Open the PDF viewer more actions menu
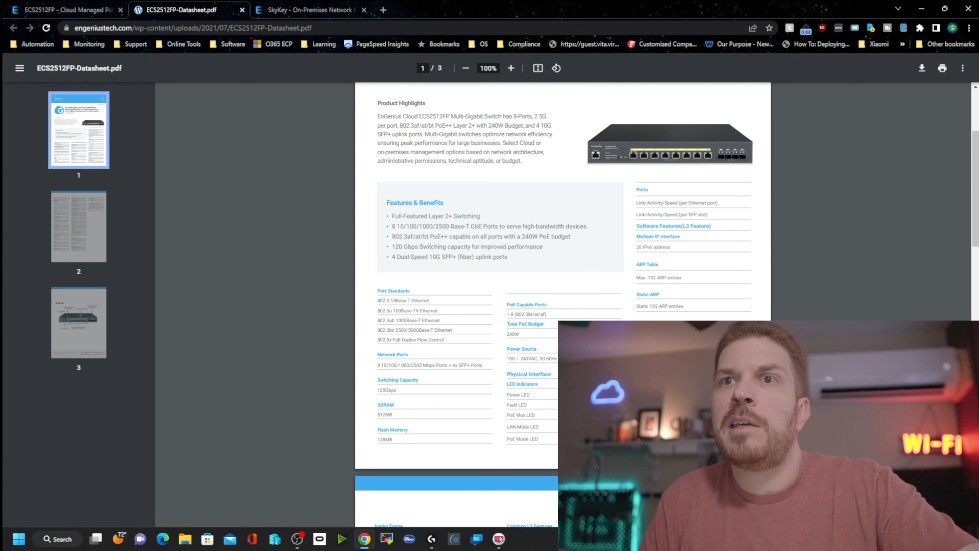The width and height of the screenshot is (979, 551). pos(962,68)
